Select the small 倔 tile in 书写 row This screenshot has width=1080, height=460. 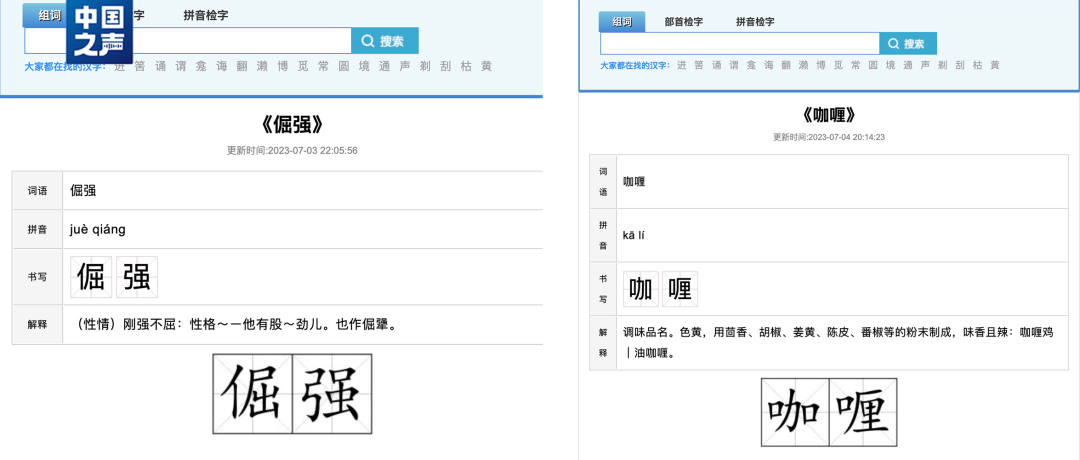91,276
